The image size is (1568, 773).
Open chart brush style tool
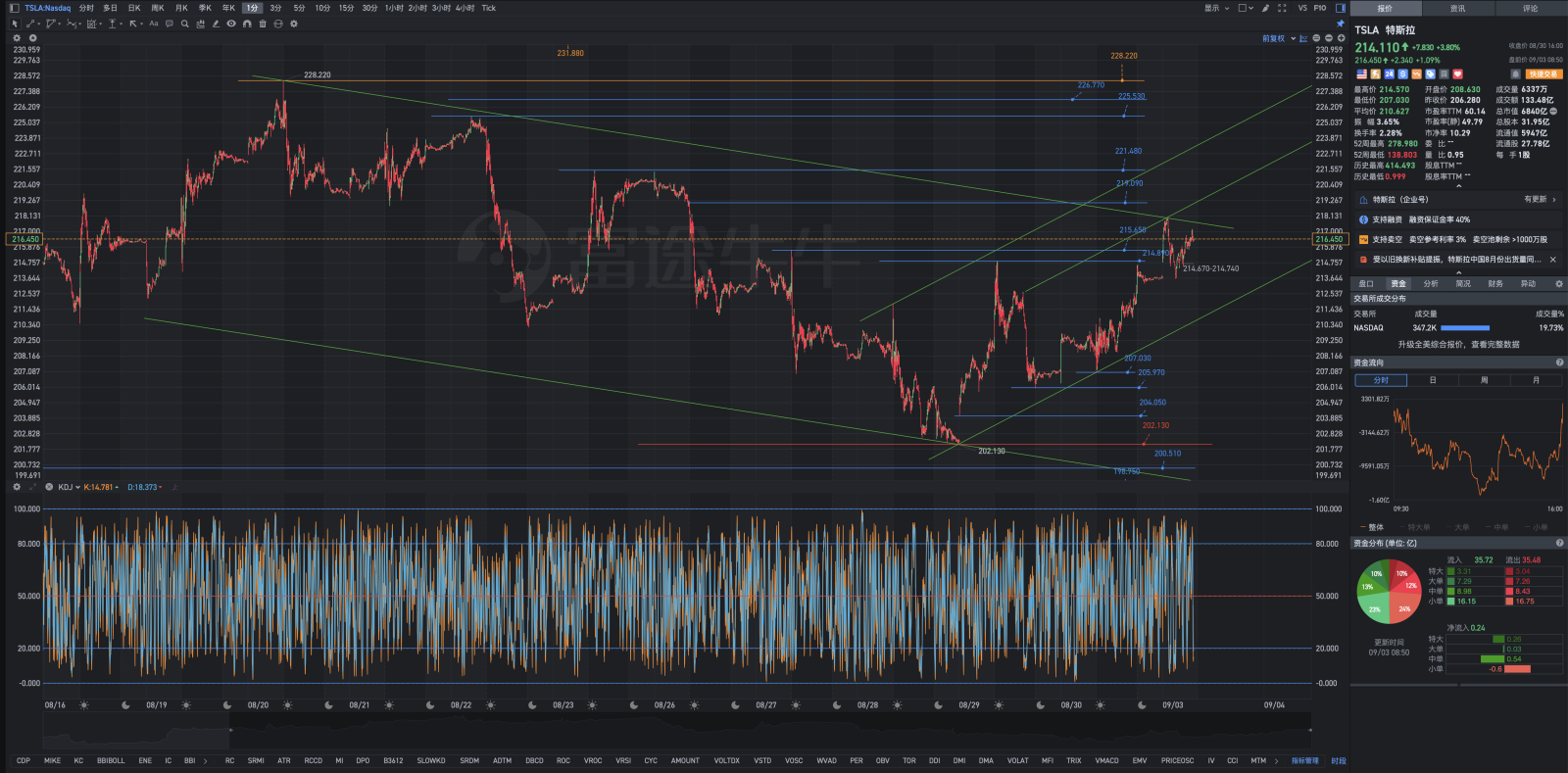(x=1265, y=8)
